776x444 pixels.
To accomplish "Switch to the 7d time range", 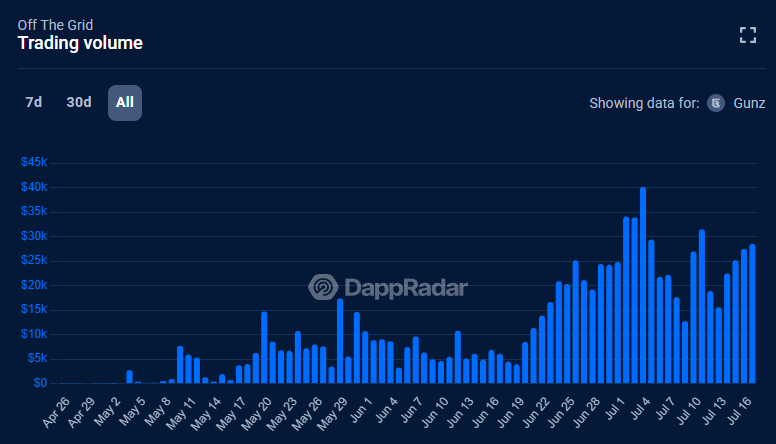I will (34, 102).
